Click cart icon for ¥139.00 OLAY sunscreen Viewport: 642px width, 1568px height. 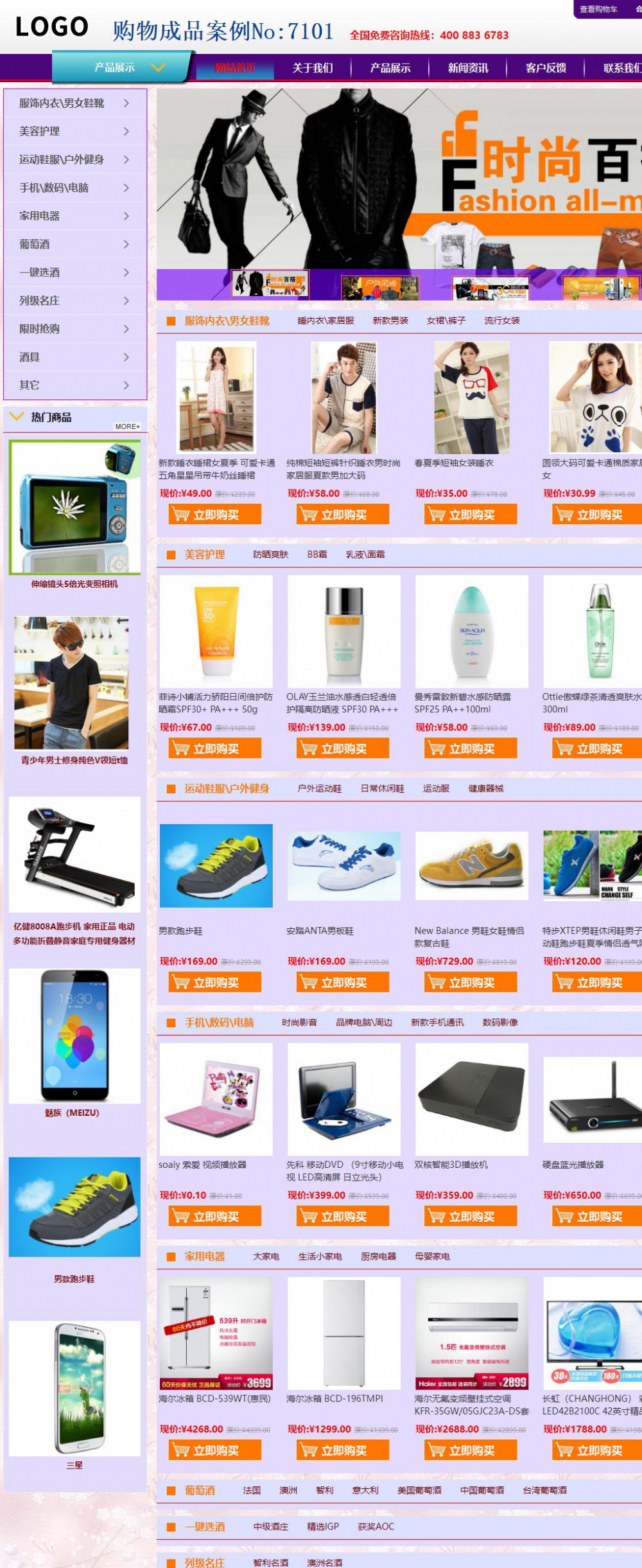309,748
